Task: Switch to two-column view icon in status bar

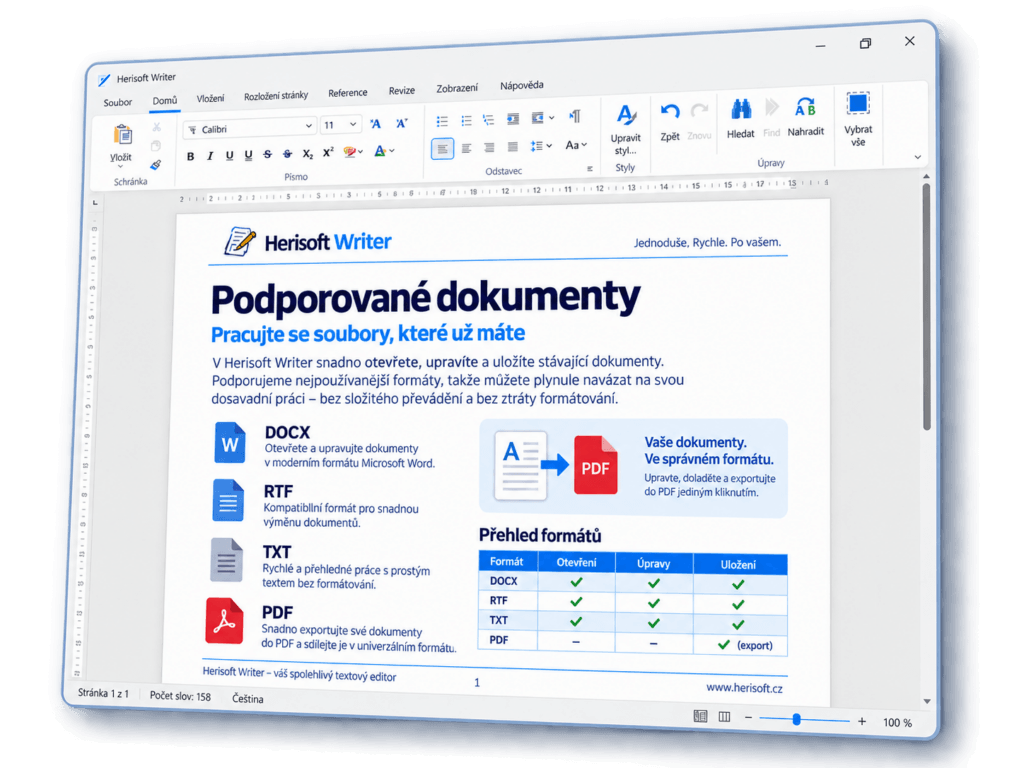Action: 724,717
